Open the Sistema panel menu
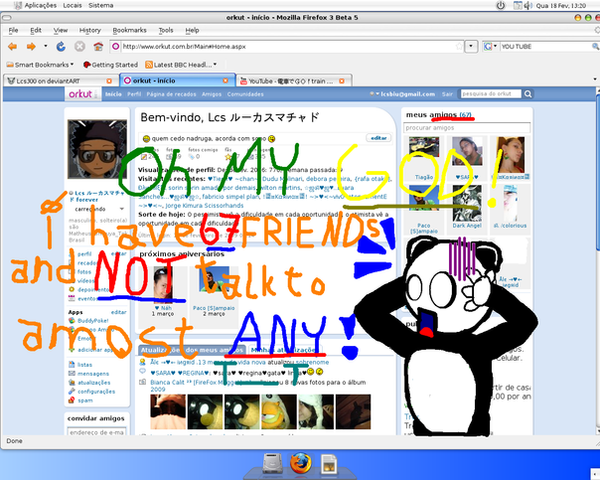Image resolution: width=600 pixels, height=480 pixels. coord(101,5)
